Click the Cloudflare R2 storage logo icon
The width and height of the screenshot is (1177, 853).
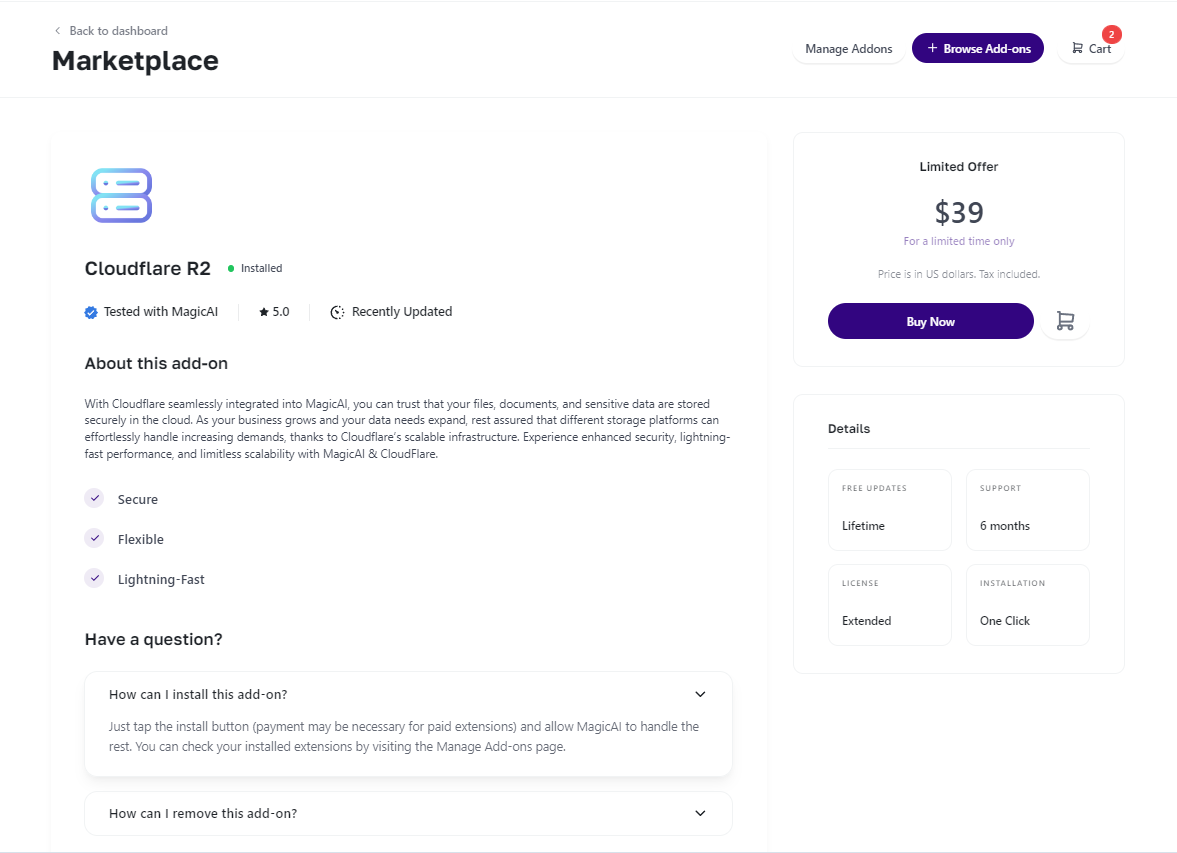(121, 195)
